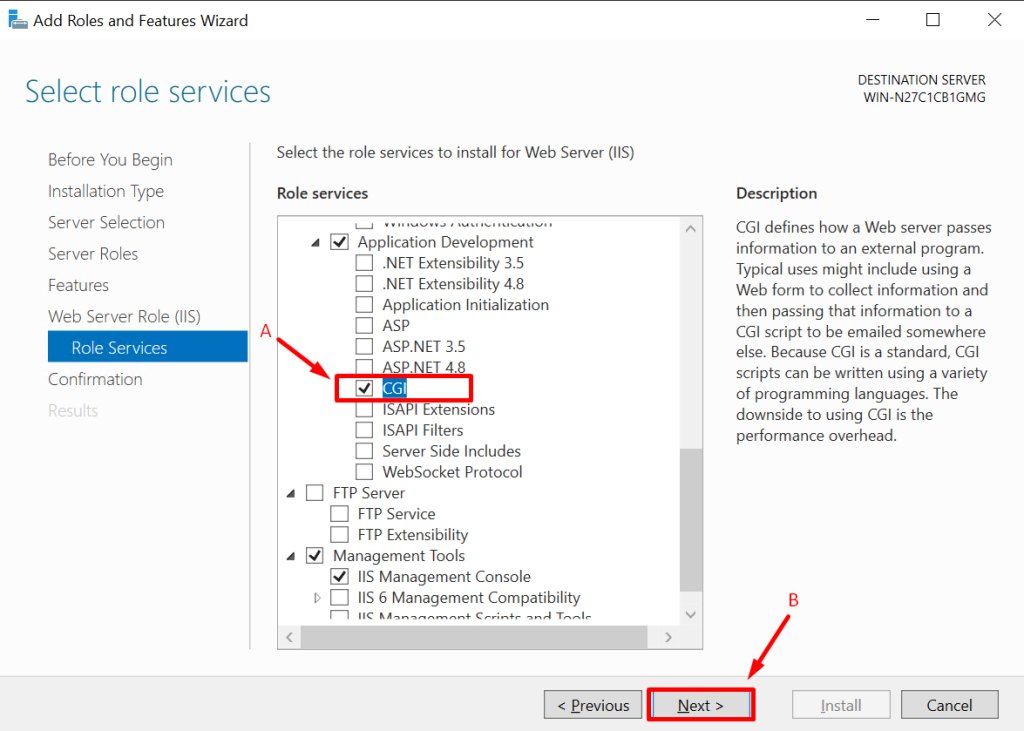Tick the FTP Service checkbox
The height and width of the screenshot is (731, 1024).
pos(339,514)
